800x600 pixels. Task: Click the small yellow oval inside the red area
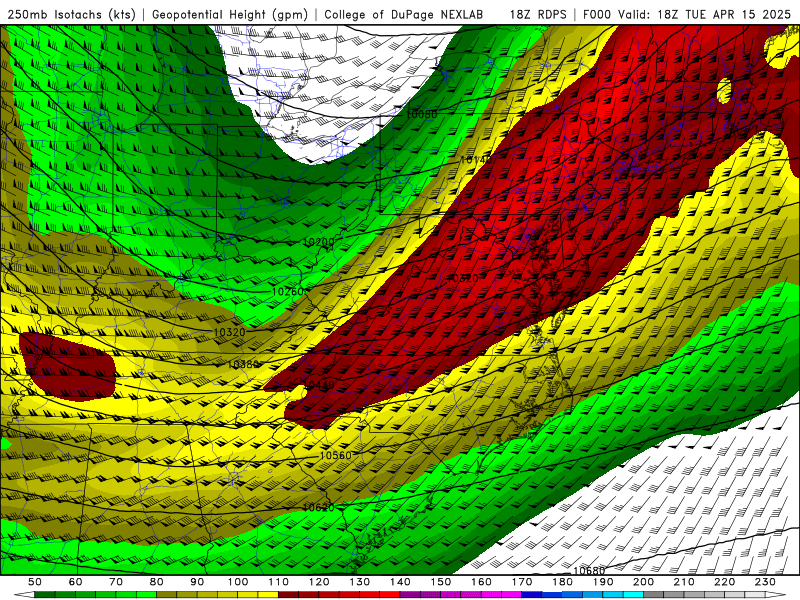click(x=724, y=90)
